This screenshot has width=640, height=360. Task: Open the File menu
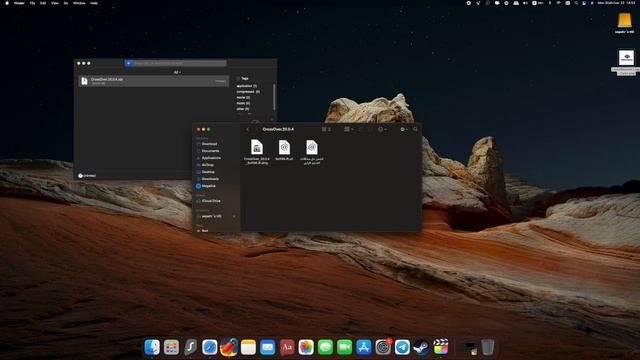click(32, 3)
